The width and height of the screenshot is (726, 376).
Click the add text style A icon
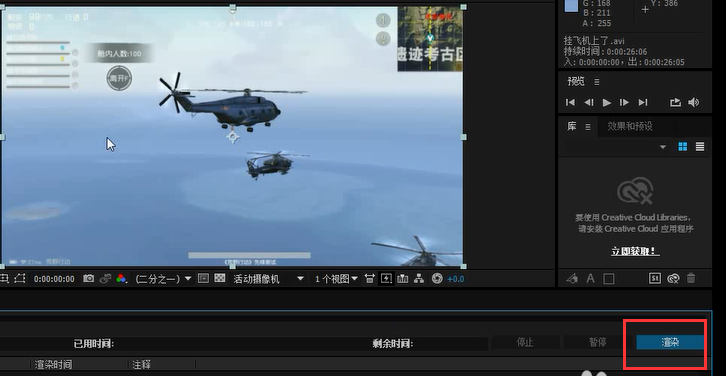tap(590, 278)
